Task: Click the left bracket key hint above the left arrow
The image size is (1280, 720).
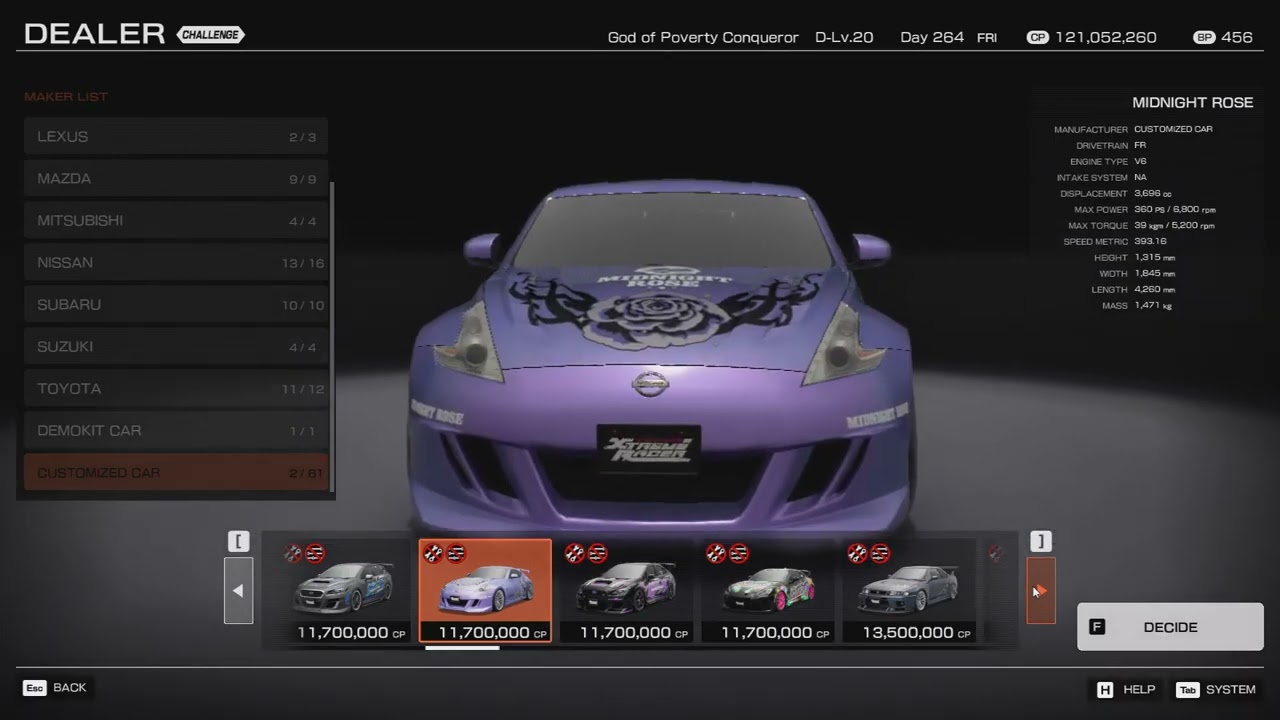Action: coord(238,541)
